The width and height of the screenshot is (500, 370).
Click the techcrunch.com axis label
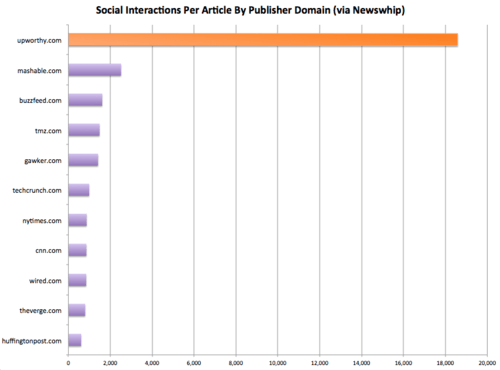[37, 190]
